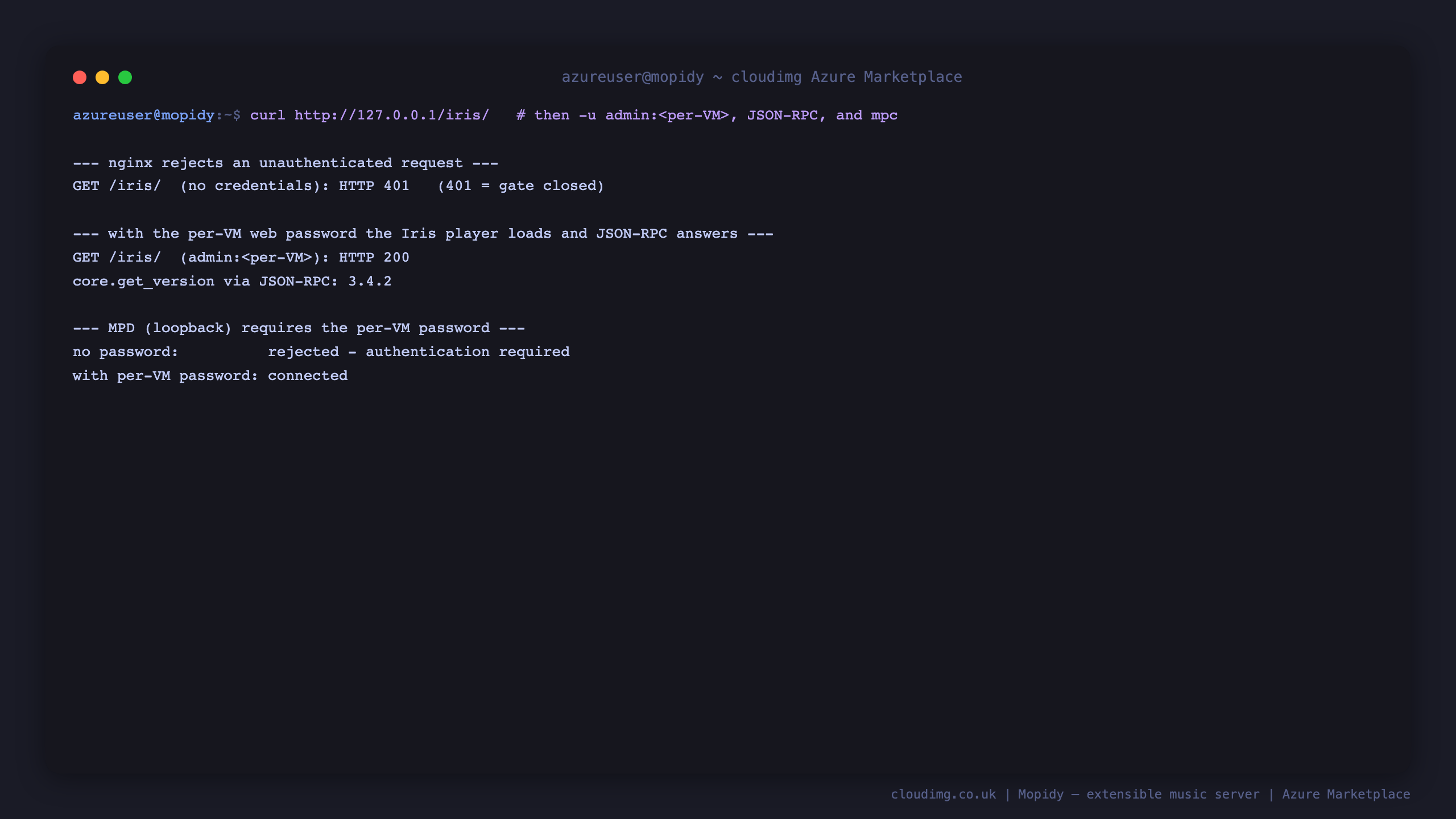Click the green maximize window dot
Viewport: 1456px width, 819px height.
click(x=125, y=77)
